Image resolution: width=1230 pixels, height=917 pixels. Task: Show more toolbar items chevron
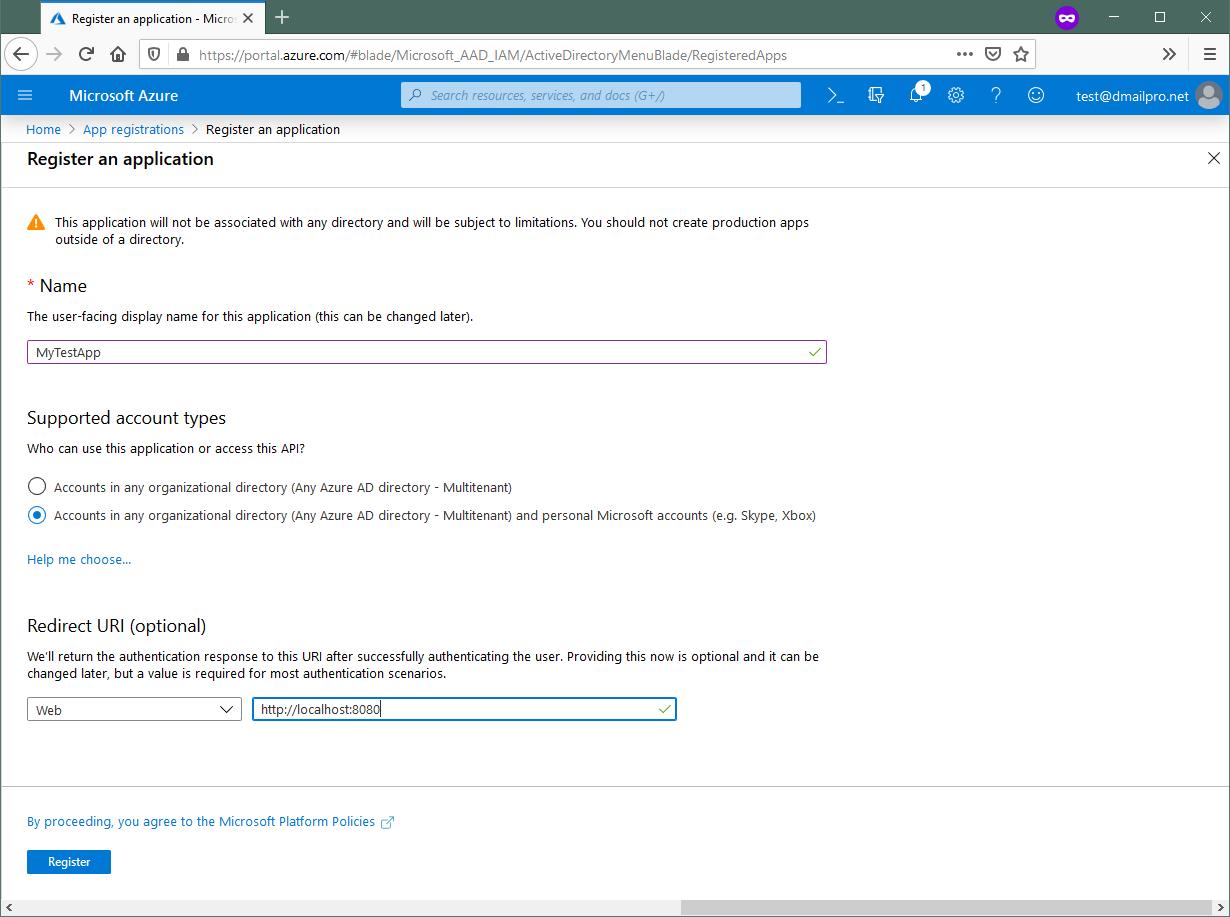(x=1169, y=54)
